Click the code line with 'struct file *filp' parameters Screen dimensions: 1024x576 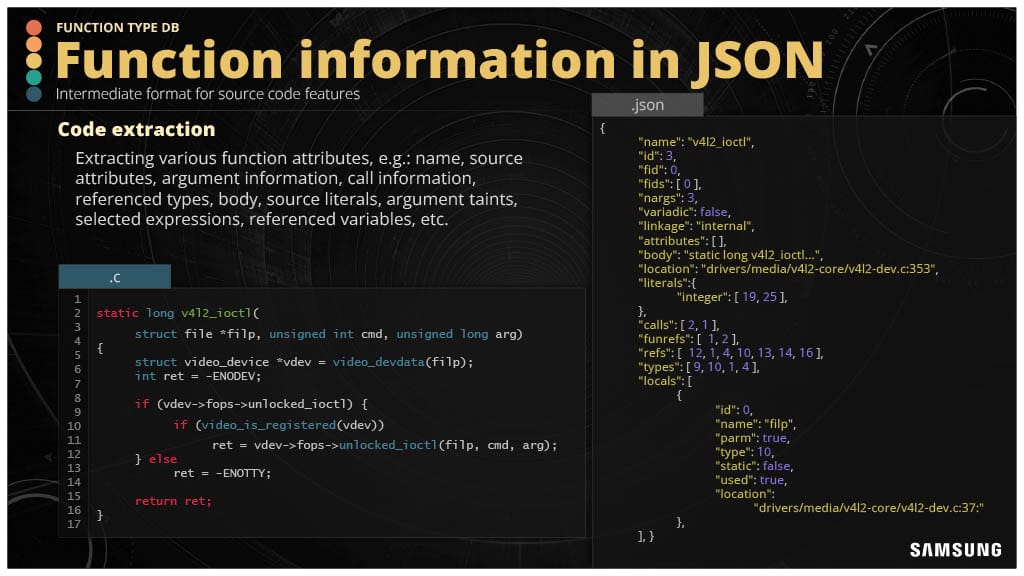click(x=328, y=334)
